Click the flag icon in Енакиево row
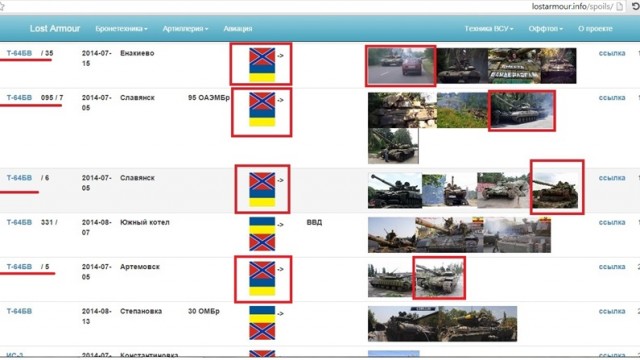This screenshot has width=640, height=360. pos(262,65)
